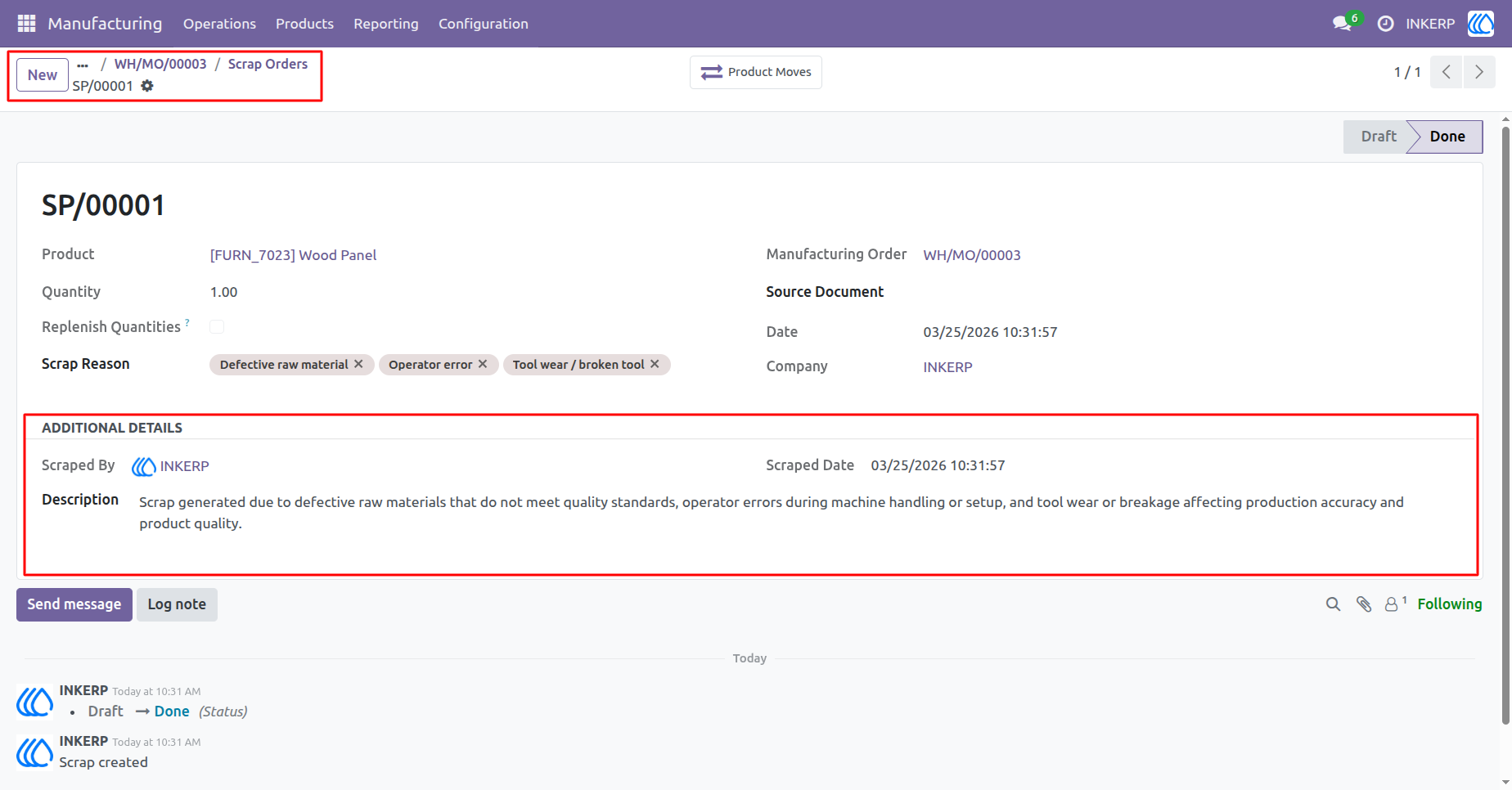Open the apps grid menu icon

point(26,24)
